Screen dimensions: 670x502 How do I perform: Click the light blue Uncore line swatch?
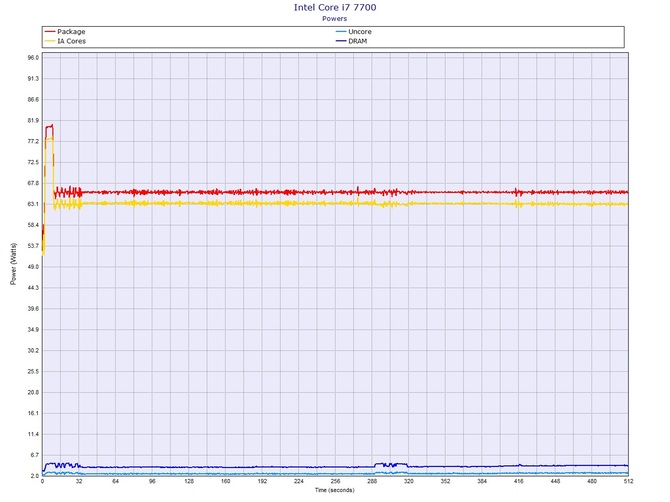click(341, 32)
